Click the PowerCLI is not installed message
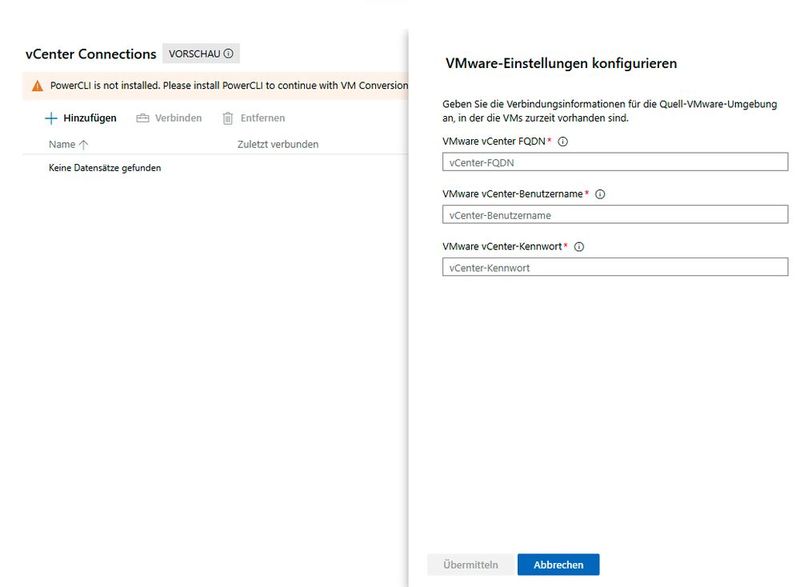Screen dimensions: 800x587 tap(229, 86)
